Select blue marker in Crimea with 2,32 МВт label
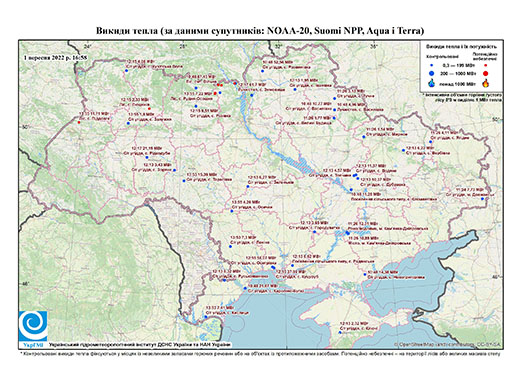 340,332
